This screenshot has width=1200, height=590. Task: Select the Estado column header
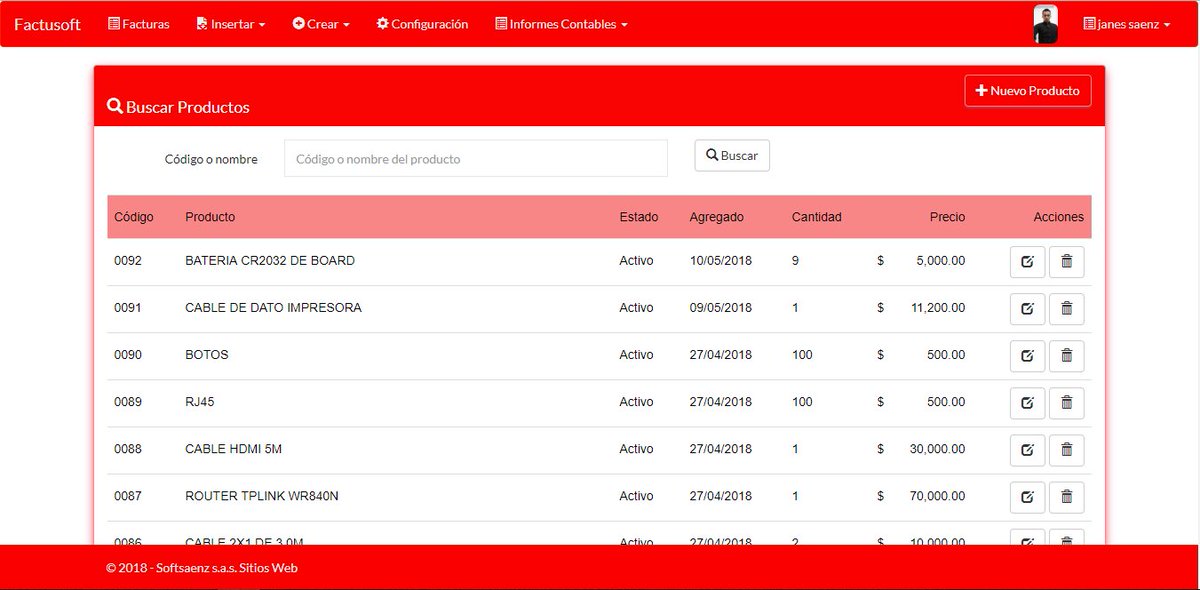click(x=639, y=217)
